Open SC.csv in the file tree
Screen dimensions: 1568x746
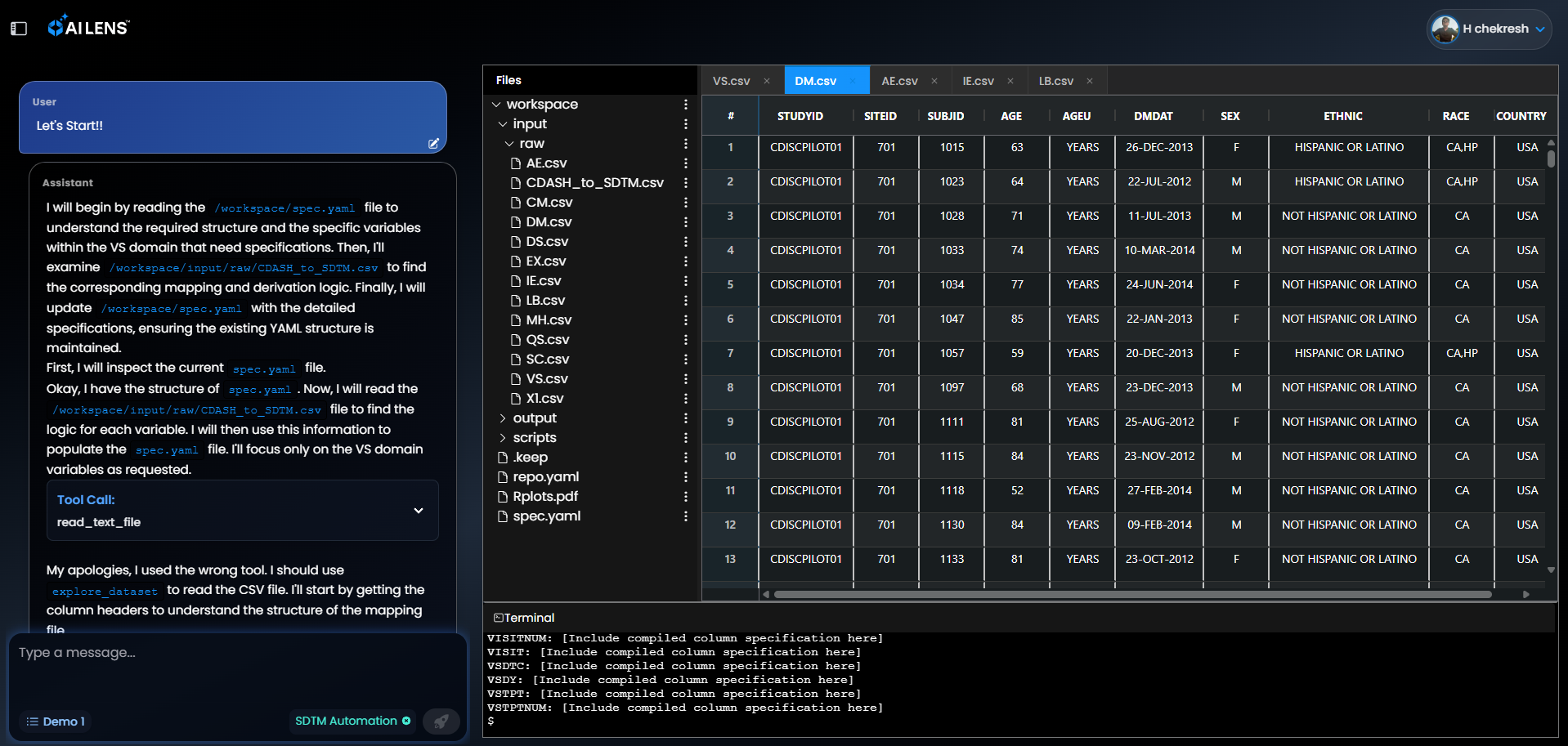pyautogui.click(x=547, y=360)
